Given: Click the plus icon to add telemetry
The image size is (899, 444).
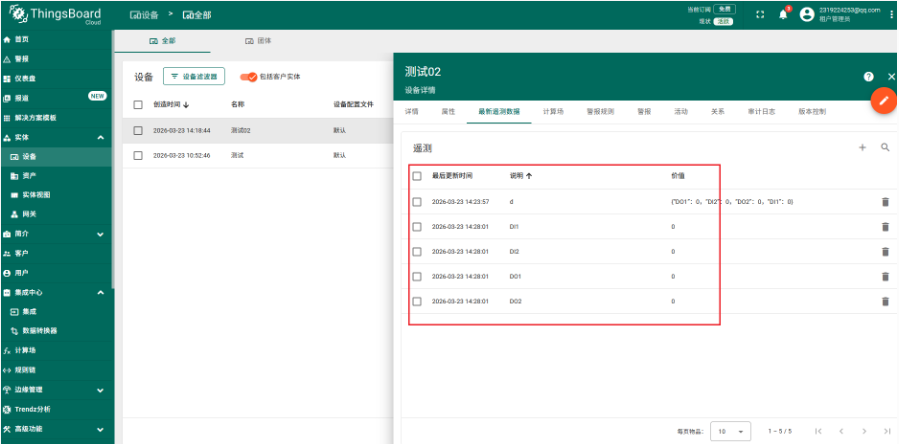Looking at the screenshot, I should pos(862,147).
